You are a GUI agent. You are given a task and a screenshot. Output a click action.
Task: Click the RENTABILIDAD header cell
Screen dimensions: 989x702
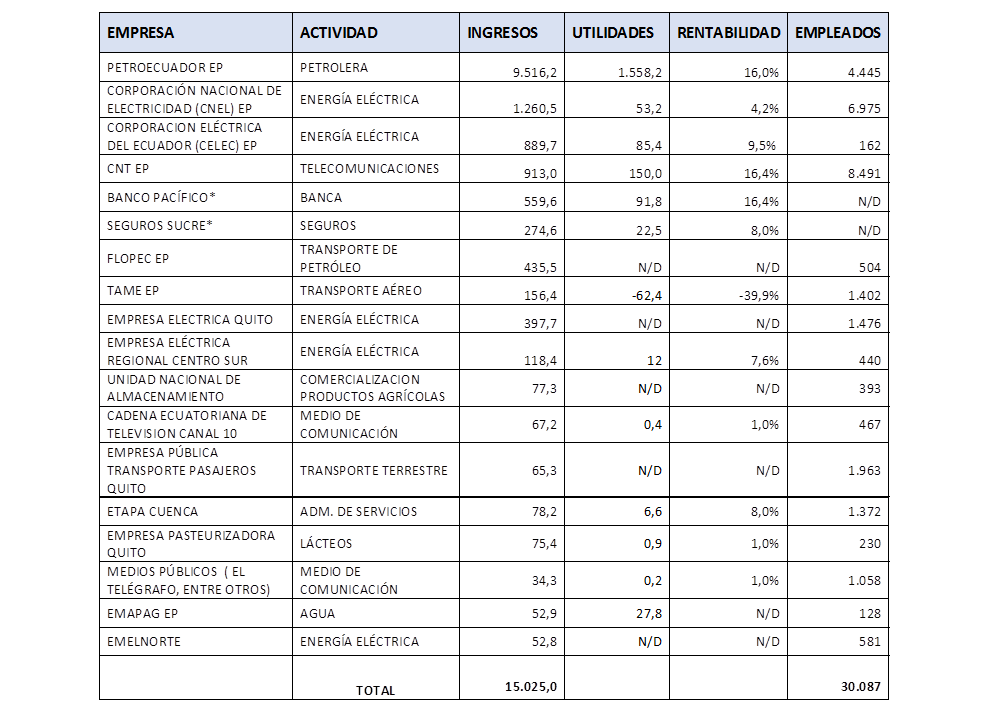pos(728,33)
